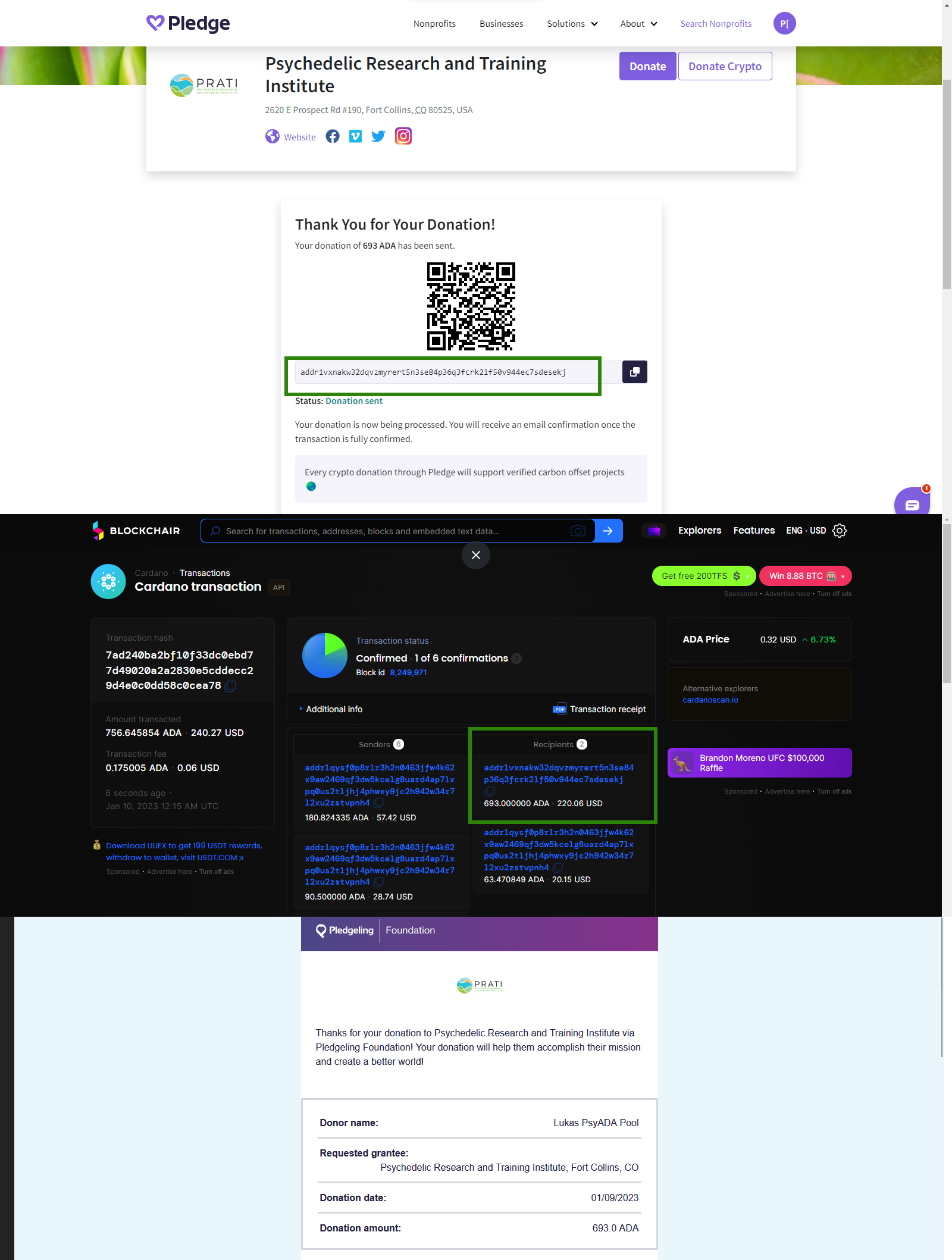
Task: Click the API badge
Action: coord(278,588)
